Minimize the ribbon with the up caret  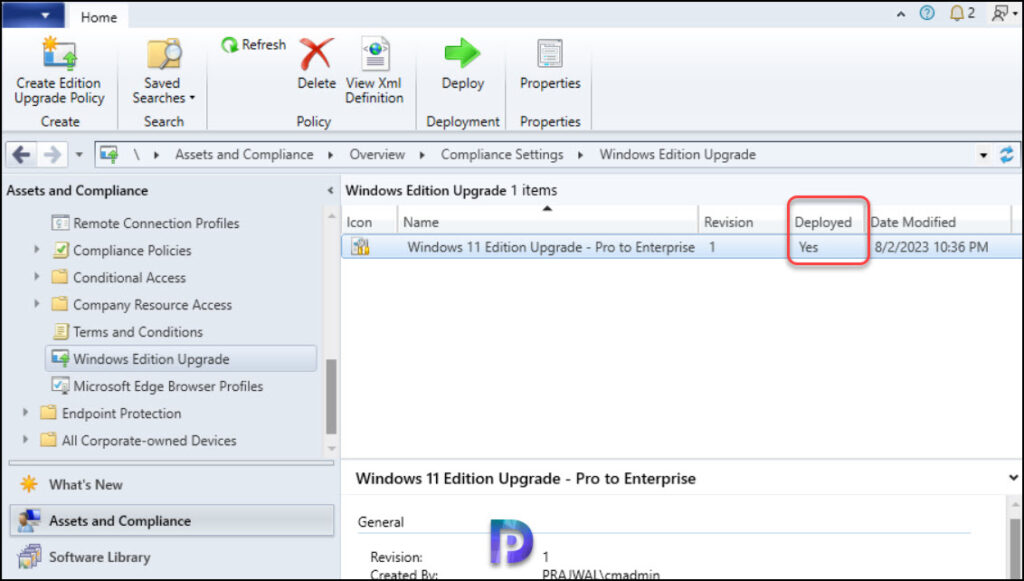coord(901,14)
